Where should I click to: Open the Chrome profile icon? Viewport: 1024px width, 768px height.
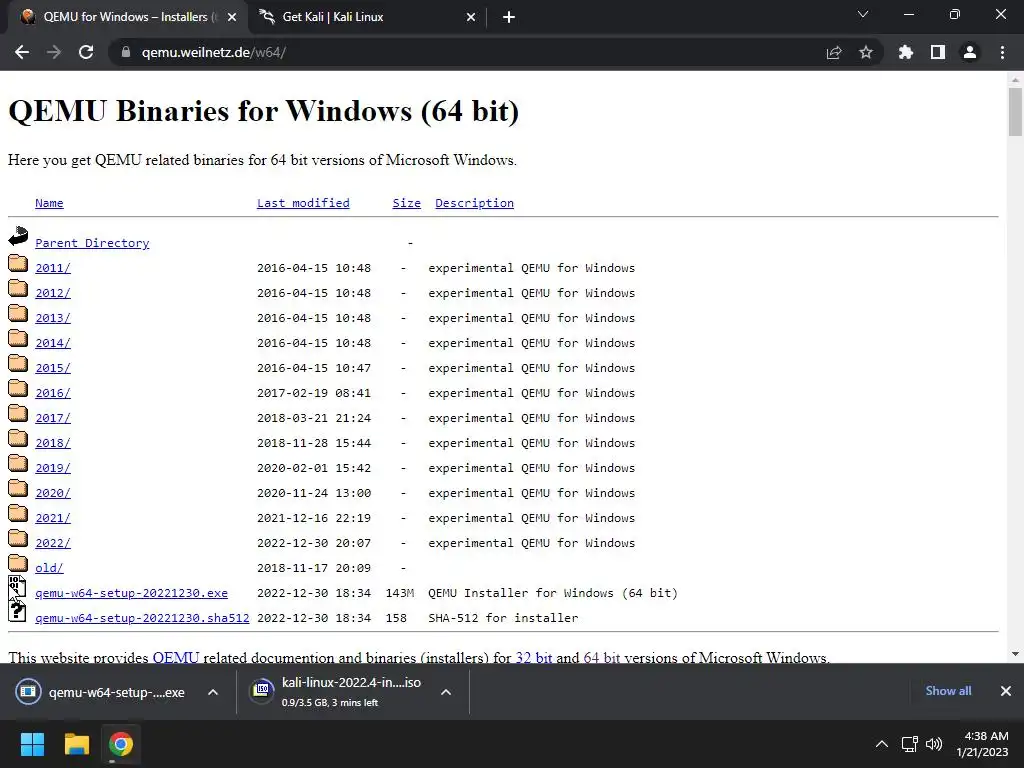[970, 52]
